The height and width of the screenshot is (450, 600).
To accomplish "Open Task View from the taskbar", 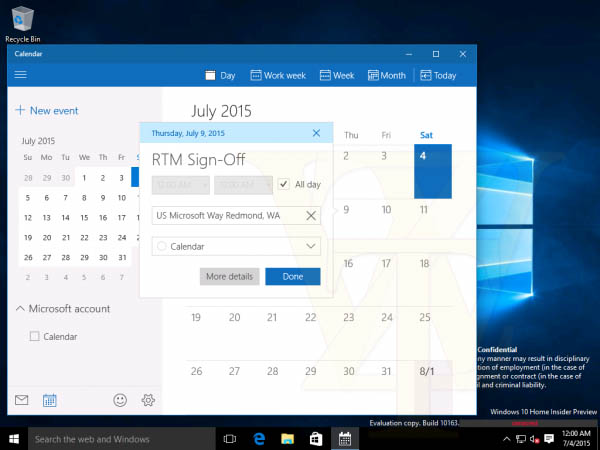I will 229,439.
